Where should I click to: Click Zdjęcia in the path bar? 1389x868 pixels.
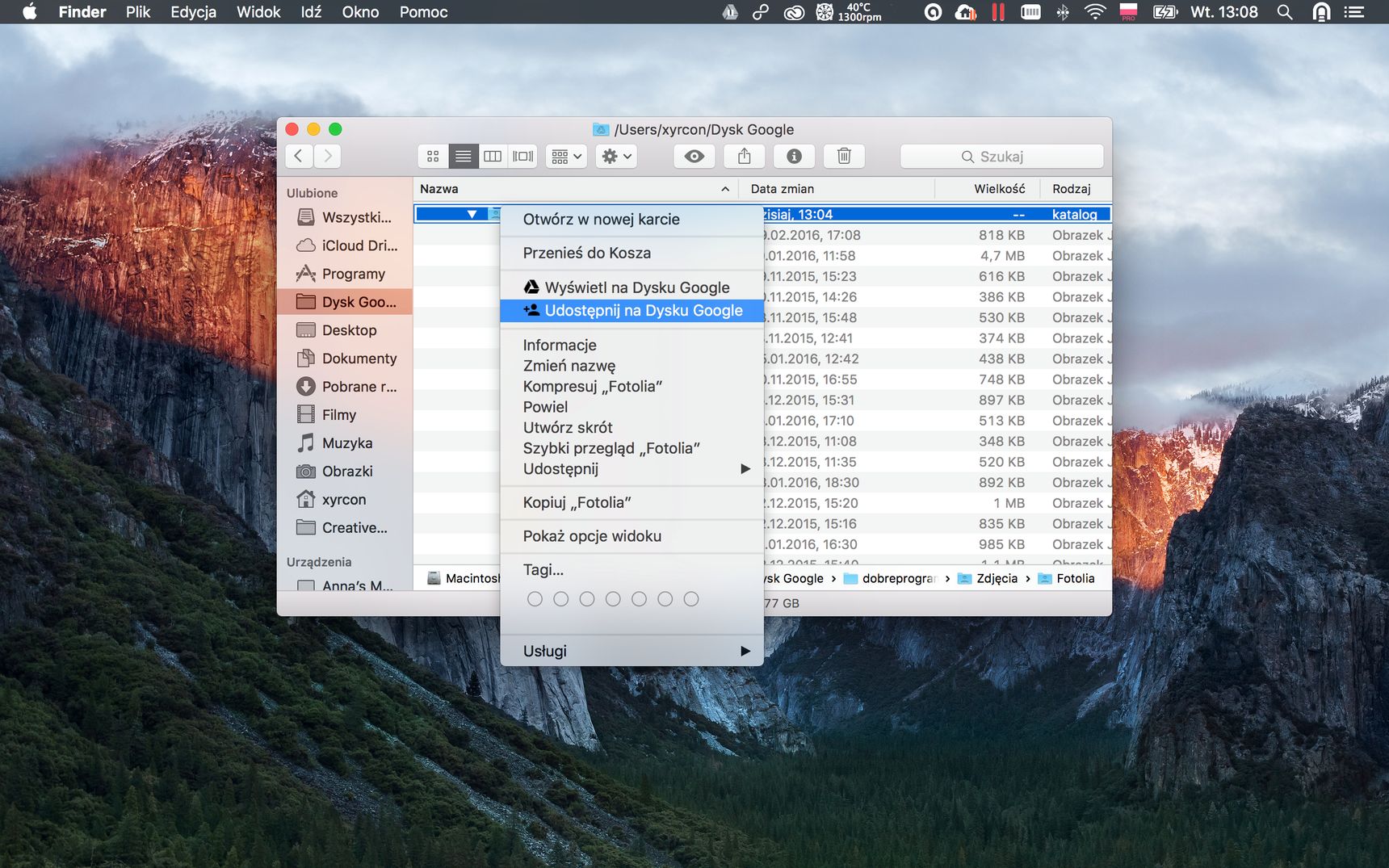click(988, 578)
